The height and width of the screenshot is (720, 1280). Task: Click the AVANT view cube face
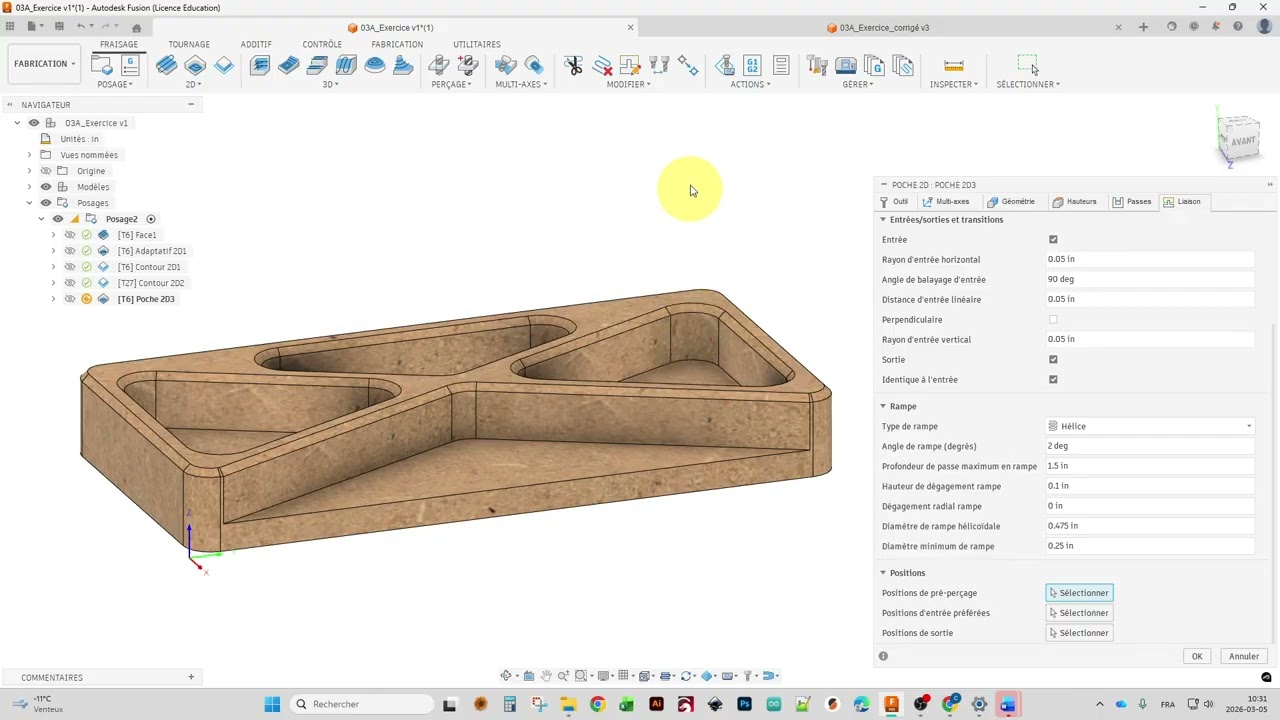point(1242,141)
